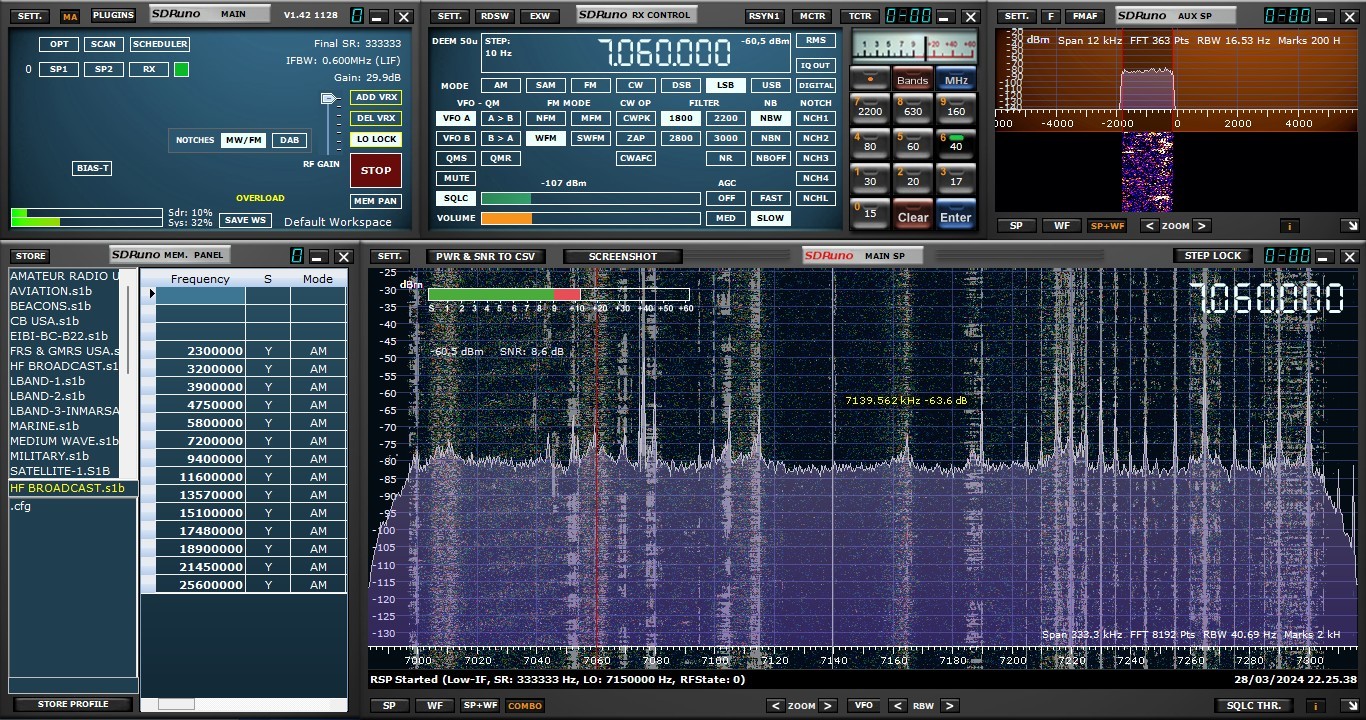Viewport: 1366px width, 720px height.
Task: Click the resize arrow icon in MAIN SP panel
Action: pyautogui.click(x=1348, y=706)
